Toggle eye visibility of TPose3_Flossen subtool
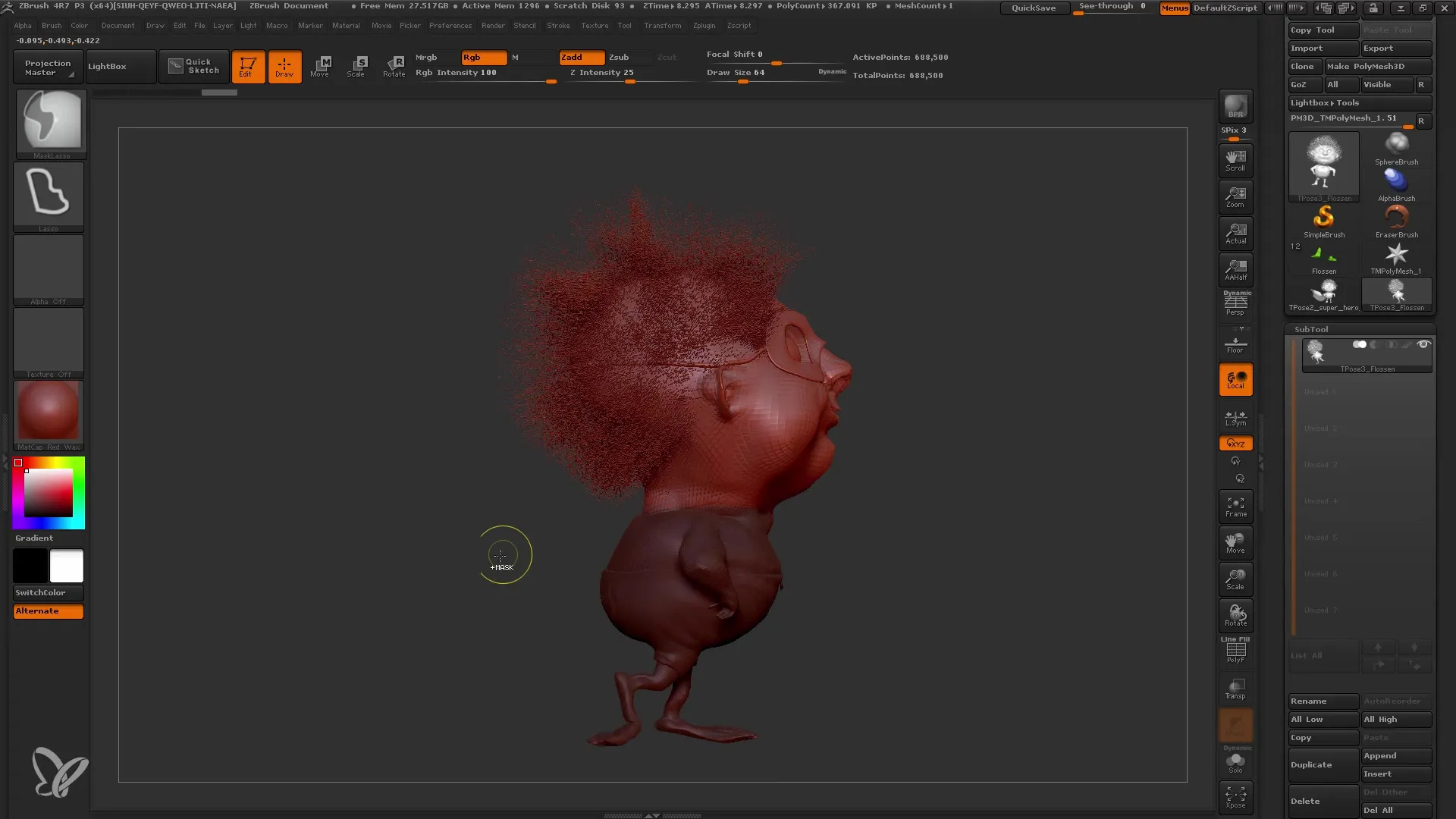Screen dimensions: 1456x819 click(1423, 344)
